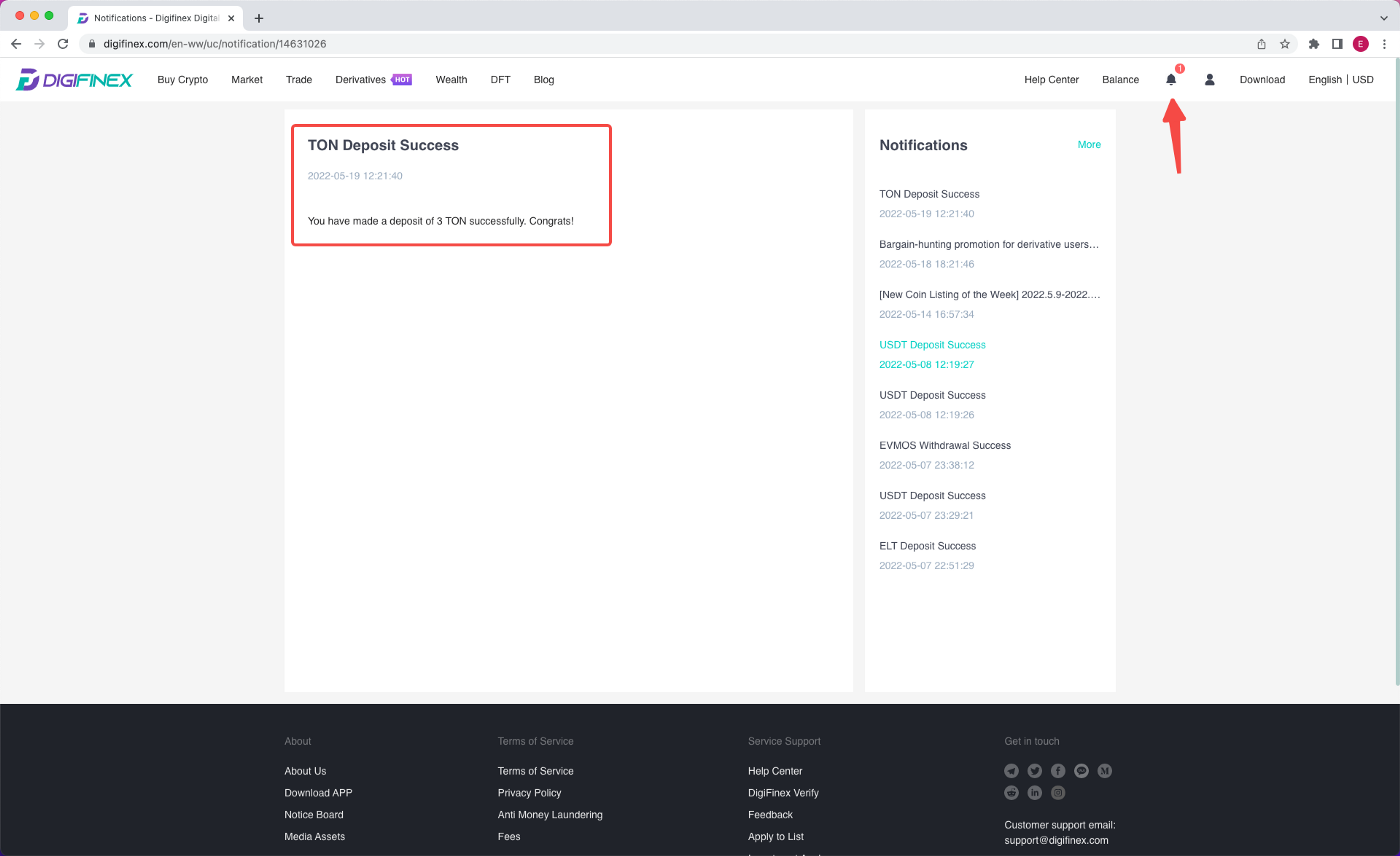Close the Notifications browser tab
The width and height of the screenshot is (1400, 856).
[231, 18]
